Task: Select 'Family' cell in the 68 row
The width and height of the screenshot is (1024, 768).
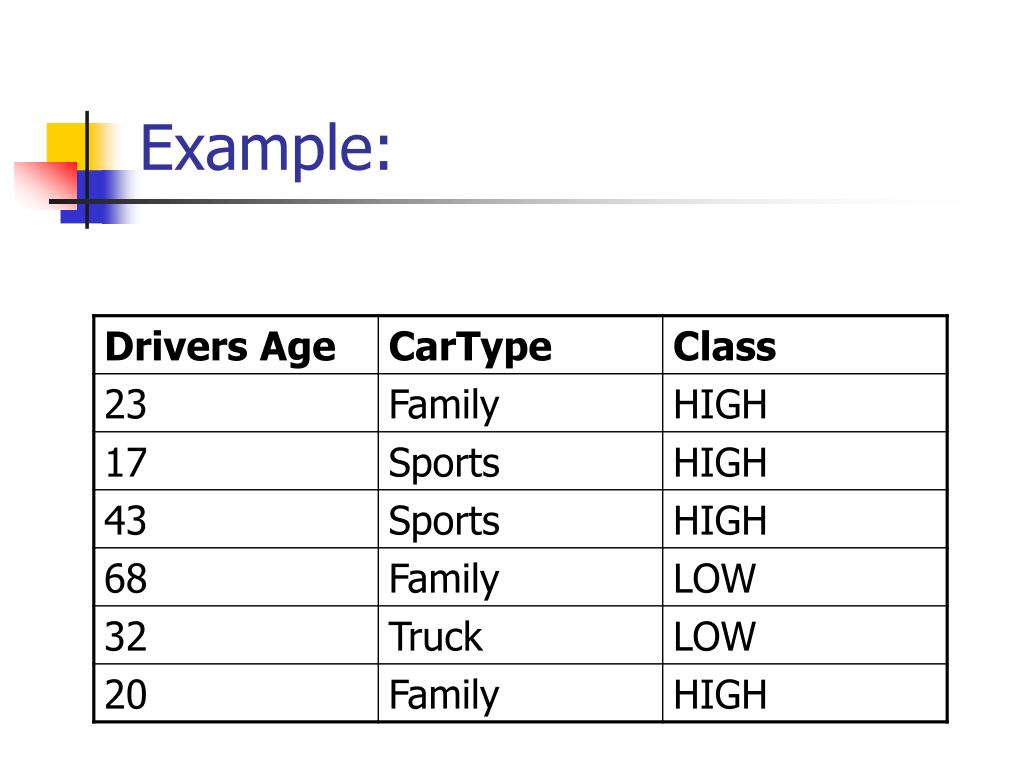Action: pyautogui.click(x=520, y=577)
